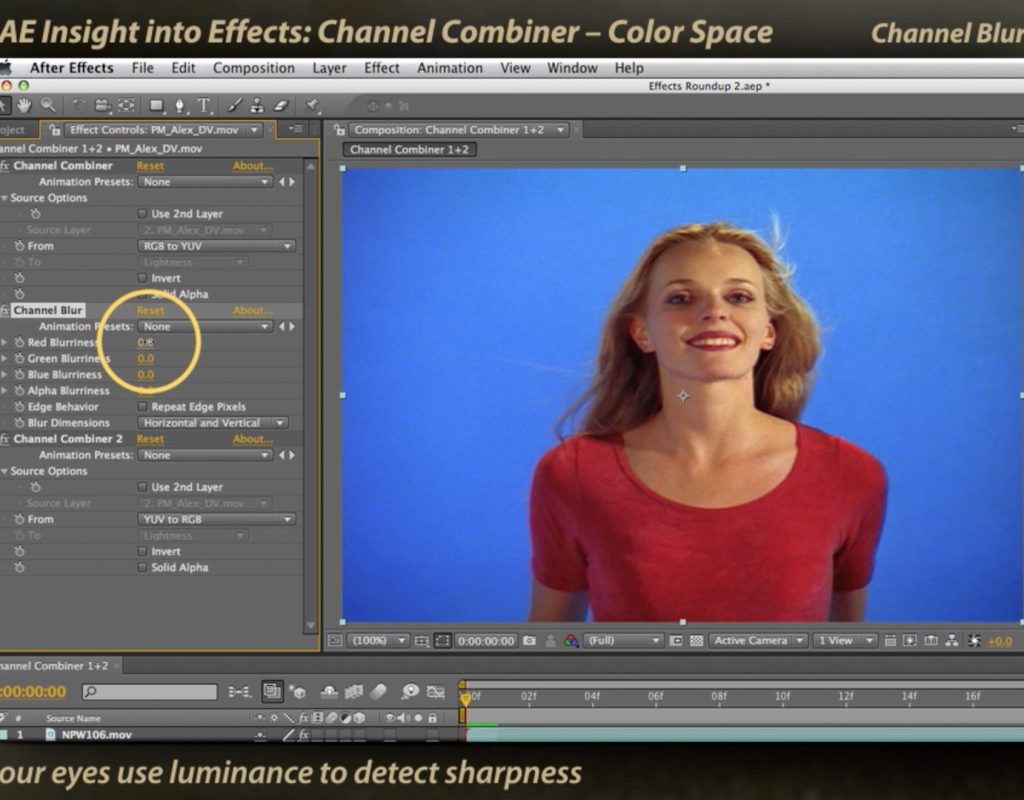Toggle lock icon on Composition panel

[340, 130]
